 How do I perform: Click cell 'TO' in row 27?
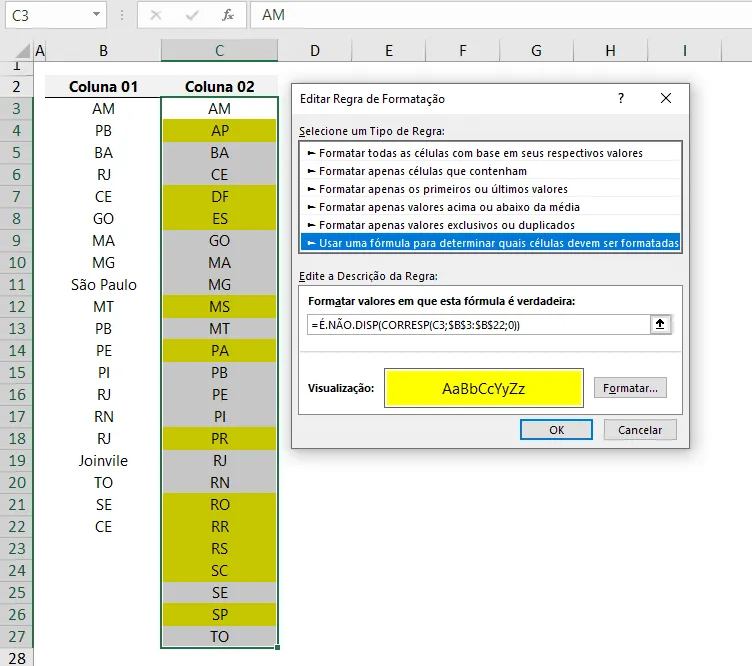tap(219, 637)
